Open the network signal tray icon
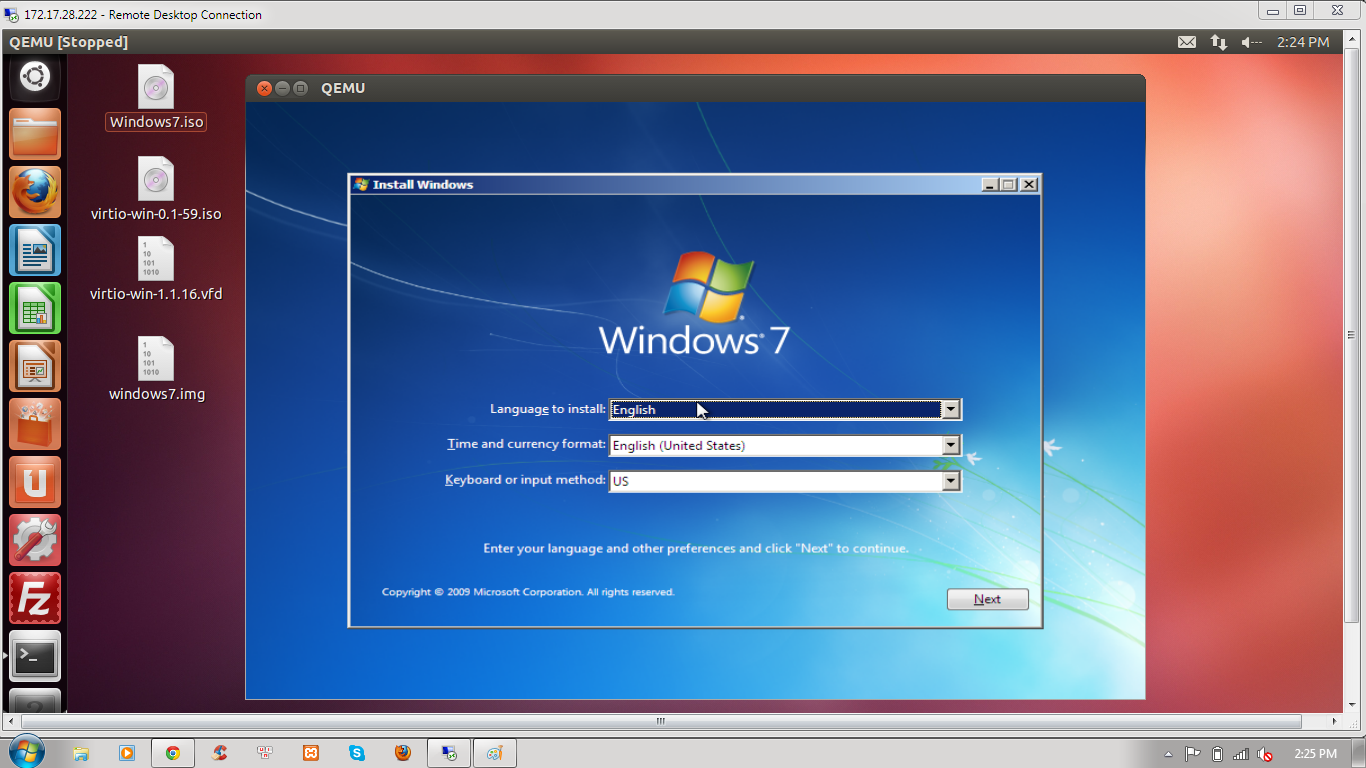This screenshot has height=768, width=1366. 1241,754
